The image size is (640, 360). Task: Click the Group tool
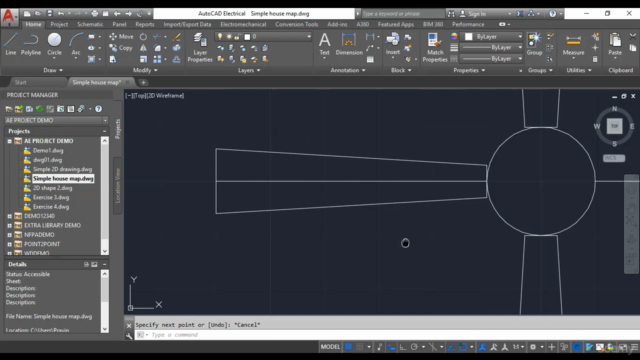click(534, 44)
